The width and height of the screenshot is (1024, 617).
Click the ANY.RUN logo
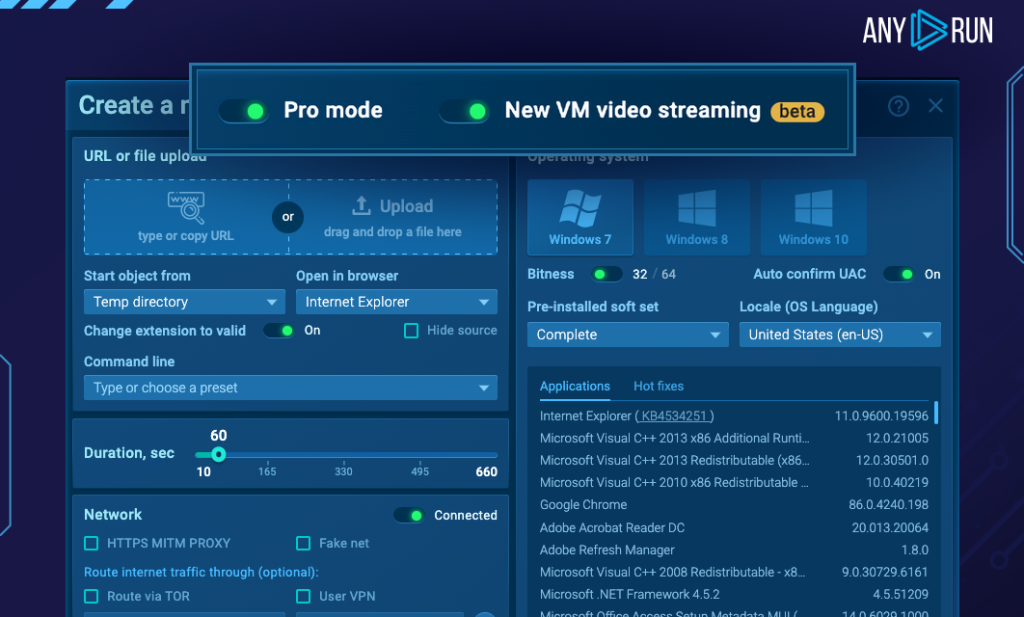point(927,29)
